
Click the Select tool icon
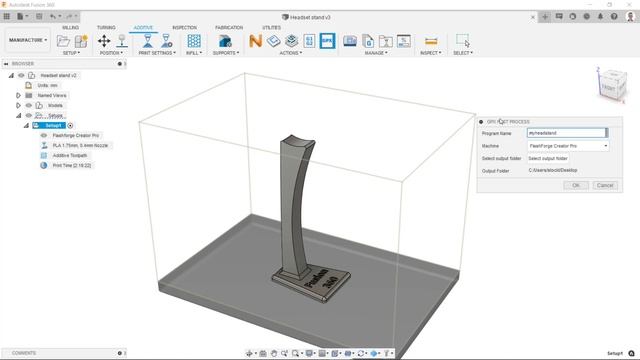(x=463, y=41)
